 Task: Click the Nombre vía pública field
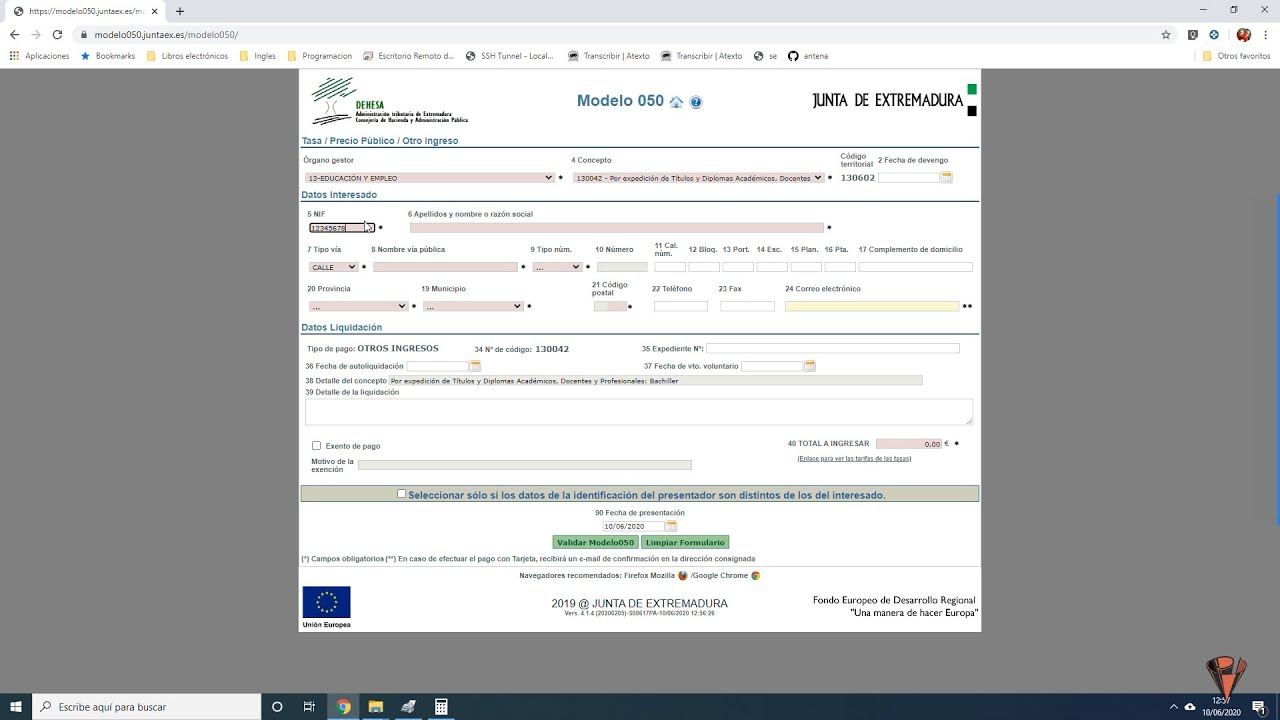[445, 267]
